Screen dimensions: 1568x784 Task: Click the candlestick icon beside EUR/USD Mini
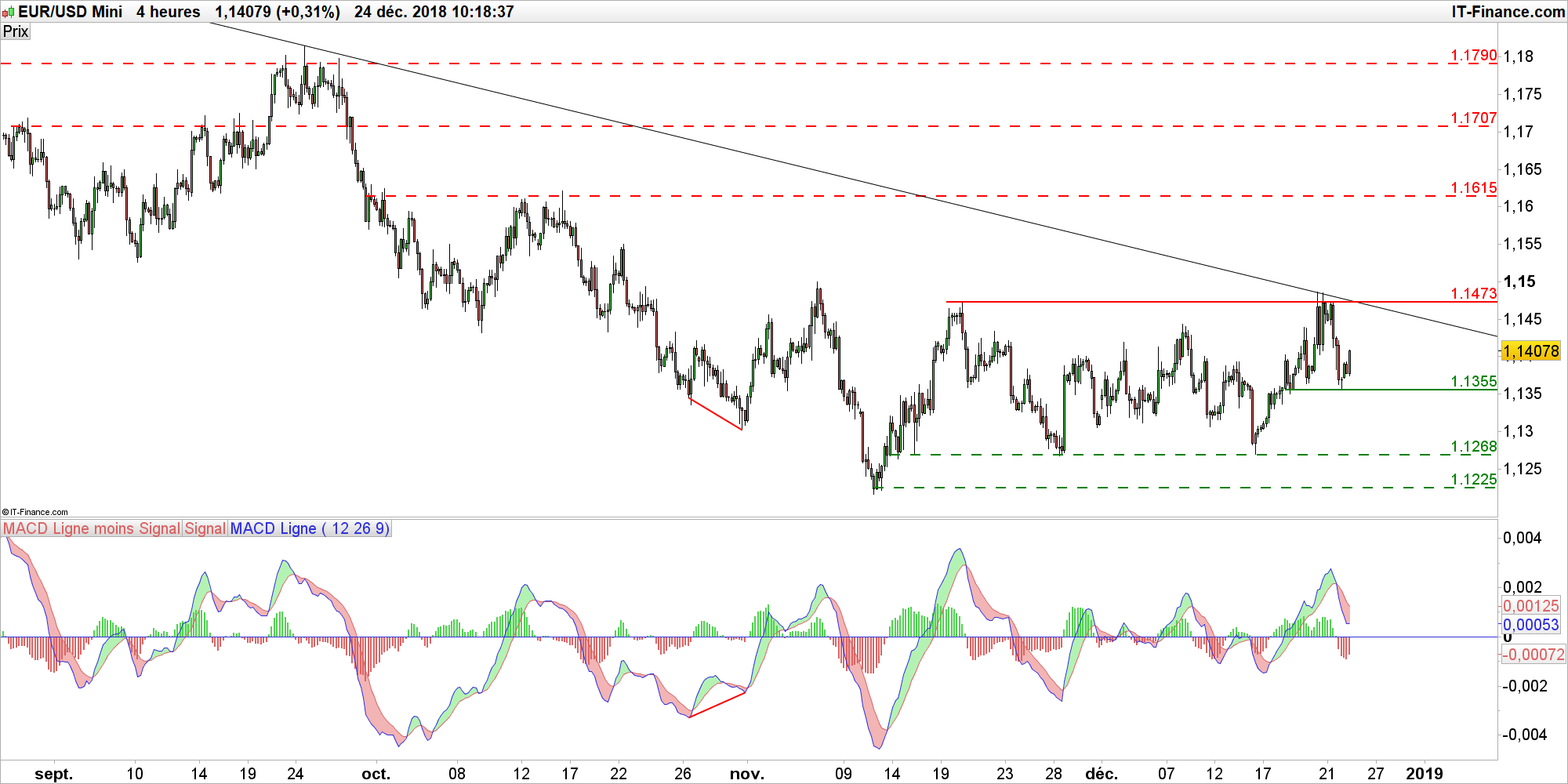9,12
